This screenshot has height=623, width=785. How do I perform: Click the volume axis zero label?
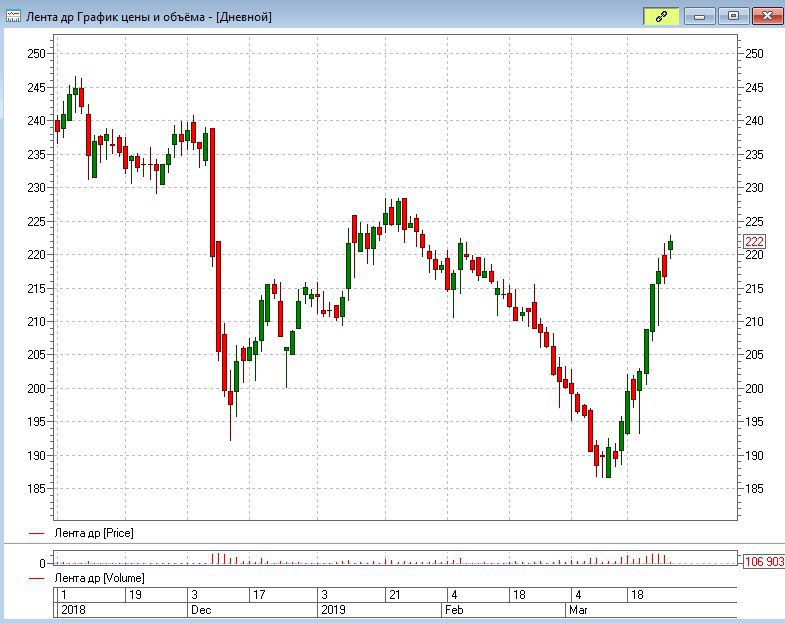click(43, 563)
